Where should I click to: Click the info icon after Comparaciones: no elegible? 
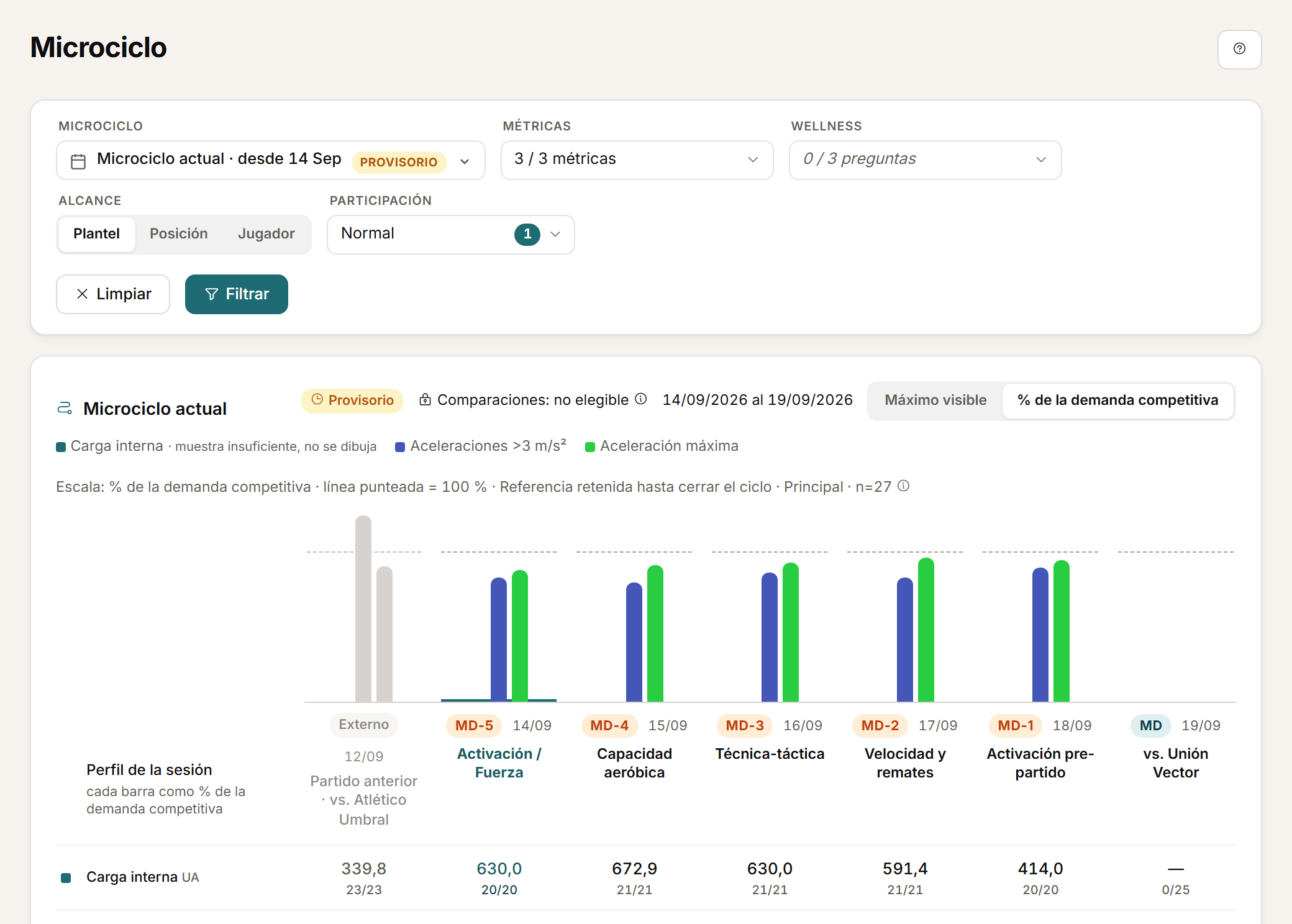point(641,399)
